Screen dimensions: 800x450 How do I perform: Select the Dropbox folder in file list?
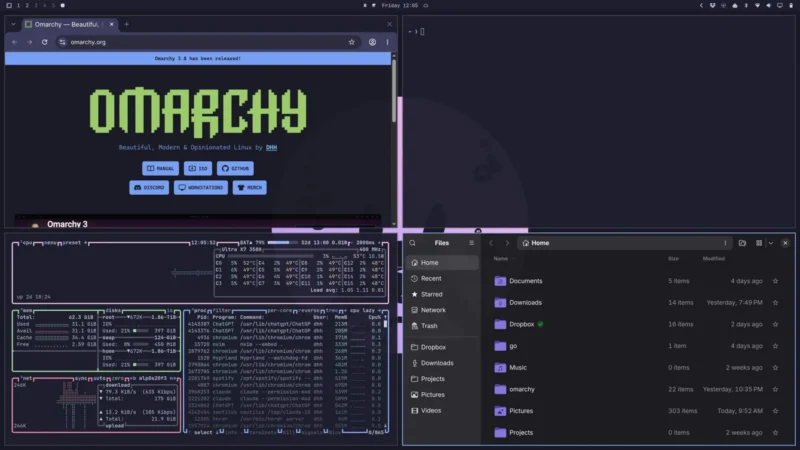coord(637,324)
